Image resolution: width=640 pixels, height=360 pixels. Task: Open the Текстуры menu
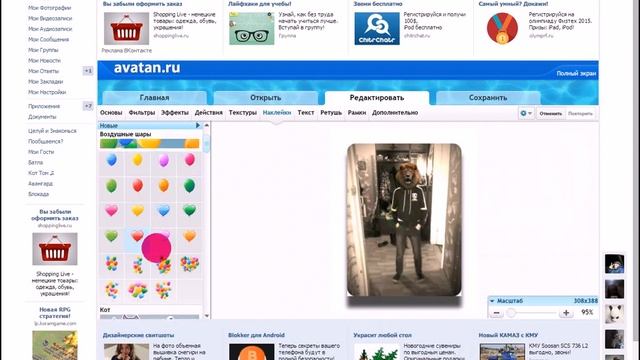click(242, 113)
